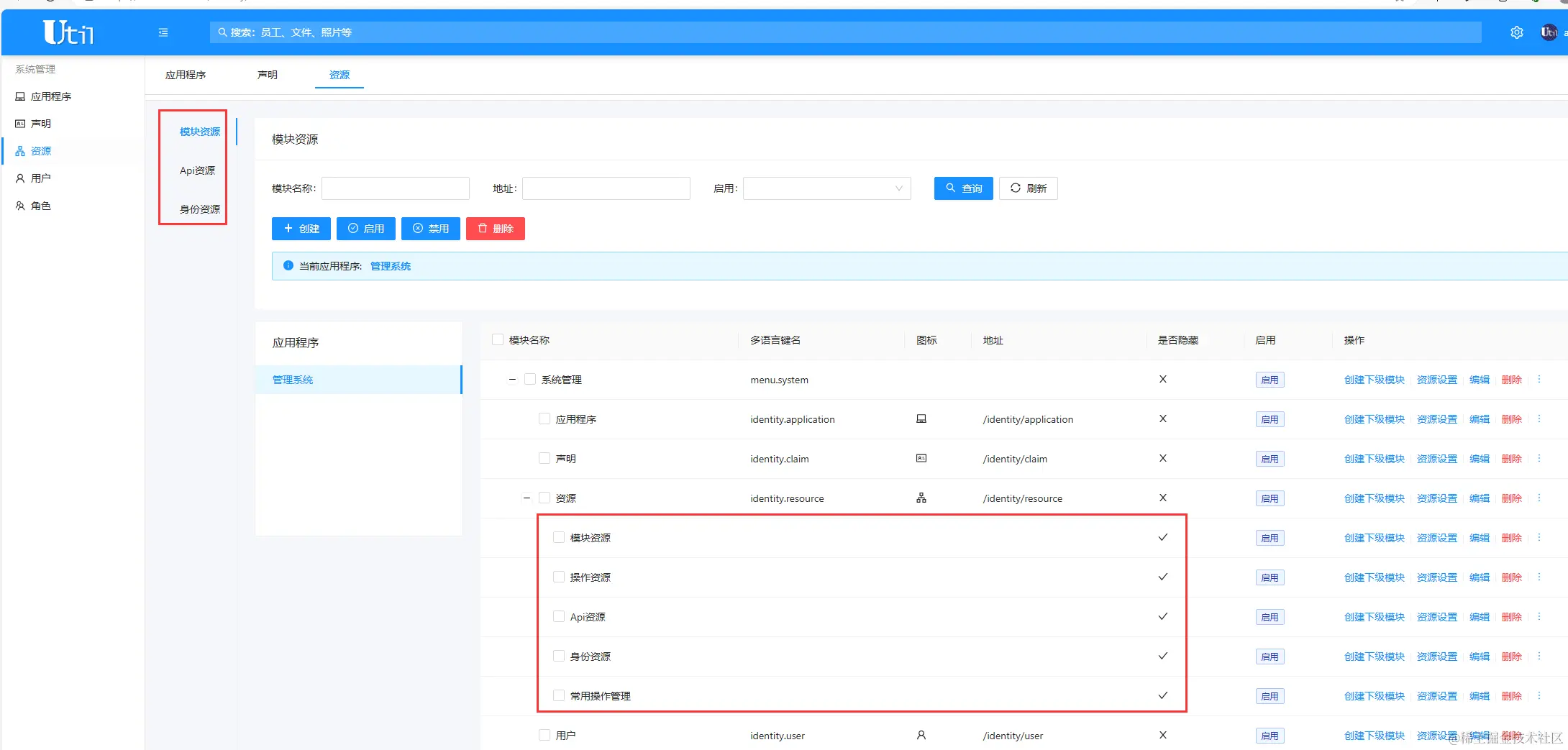Collapse the 资源 tree row
The width and height of the screenshot is (1568, 750).
(527, 498)
